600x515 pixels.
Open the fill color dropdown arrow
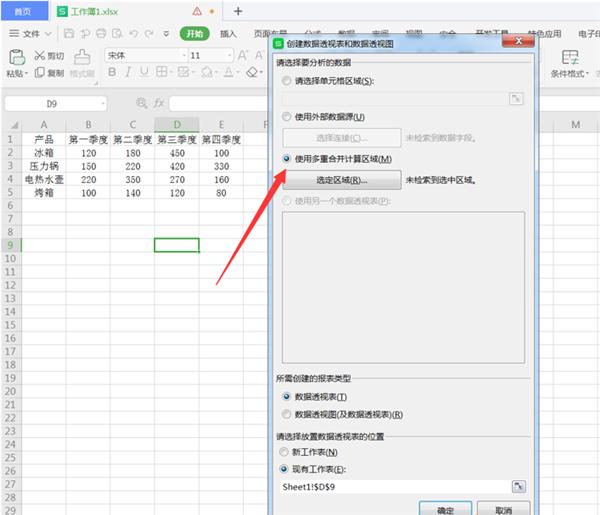(x=215, y=72)
